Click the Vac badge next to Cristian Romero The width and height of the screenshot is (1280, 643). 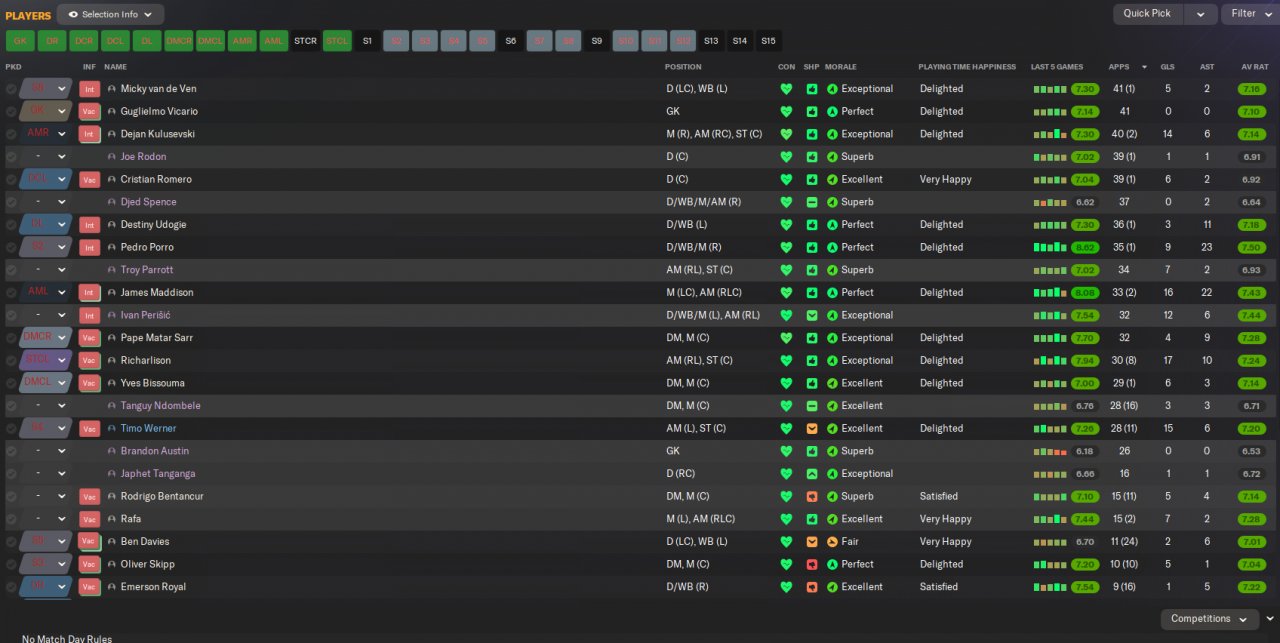pos(89,180)
